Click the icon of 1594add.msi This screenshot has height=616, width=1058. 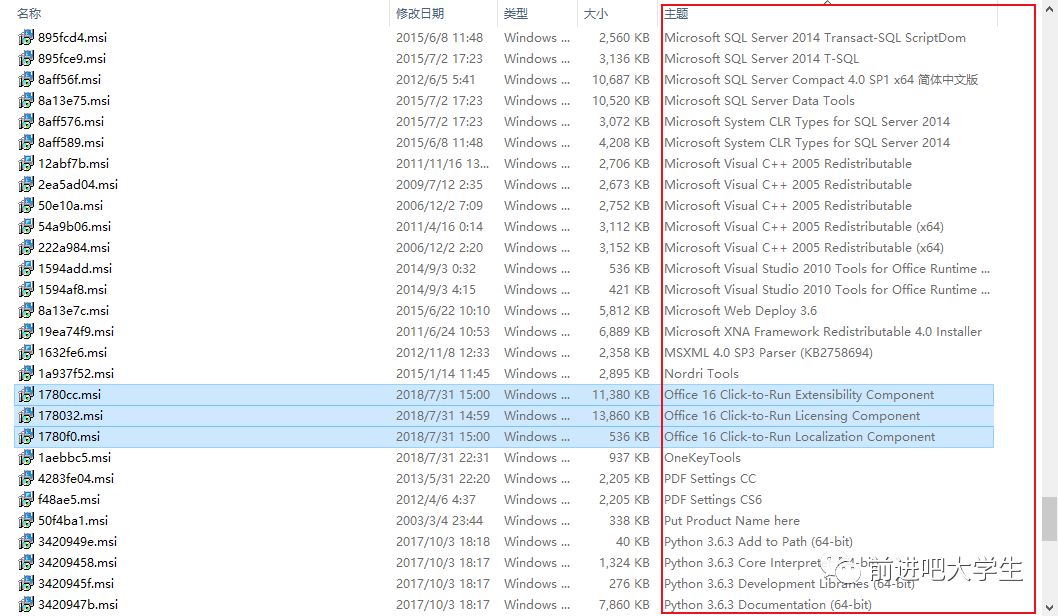coord(26,268)
